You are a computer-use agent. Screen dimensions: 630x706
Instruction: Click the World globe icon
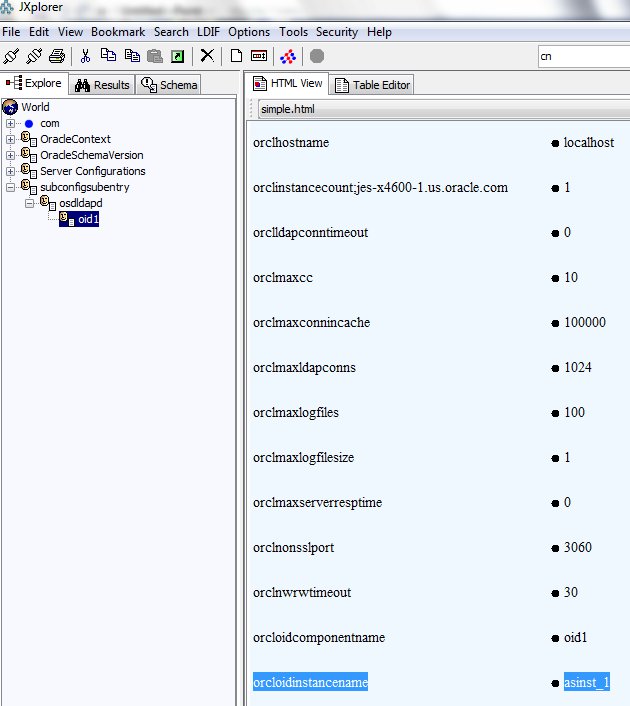coord(10,107)
